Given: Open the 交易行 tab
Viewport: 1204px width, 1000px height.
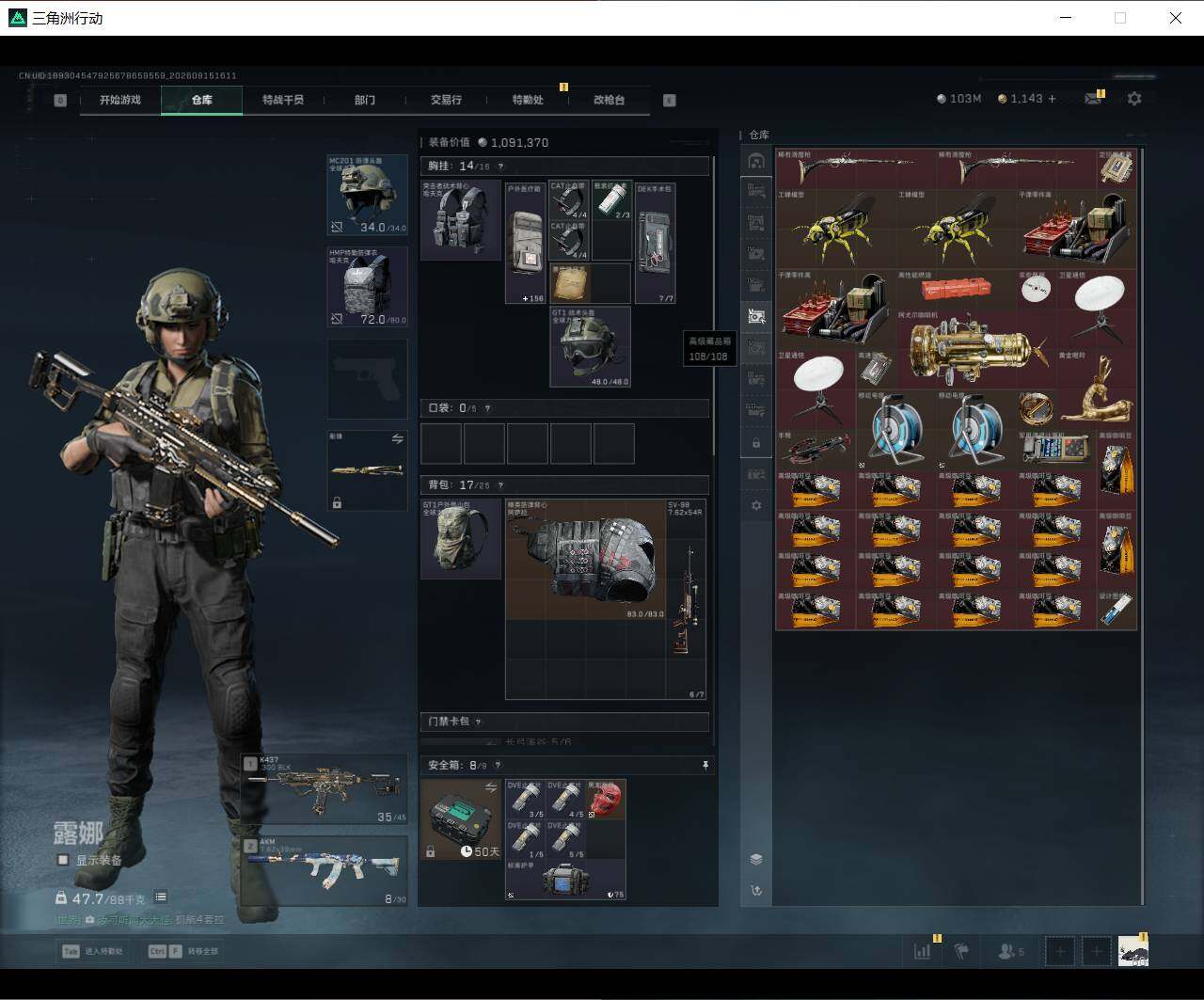Looking at the screenshot, I should (x=446, y=100).
